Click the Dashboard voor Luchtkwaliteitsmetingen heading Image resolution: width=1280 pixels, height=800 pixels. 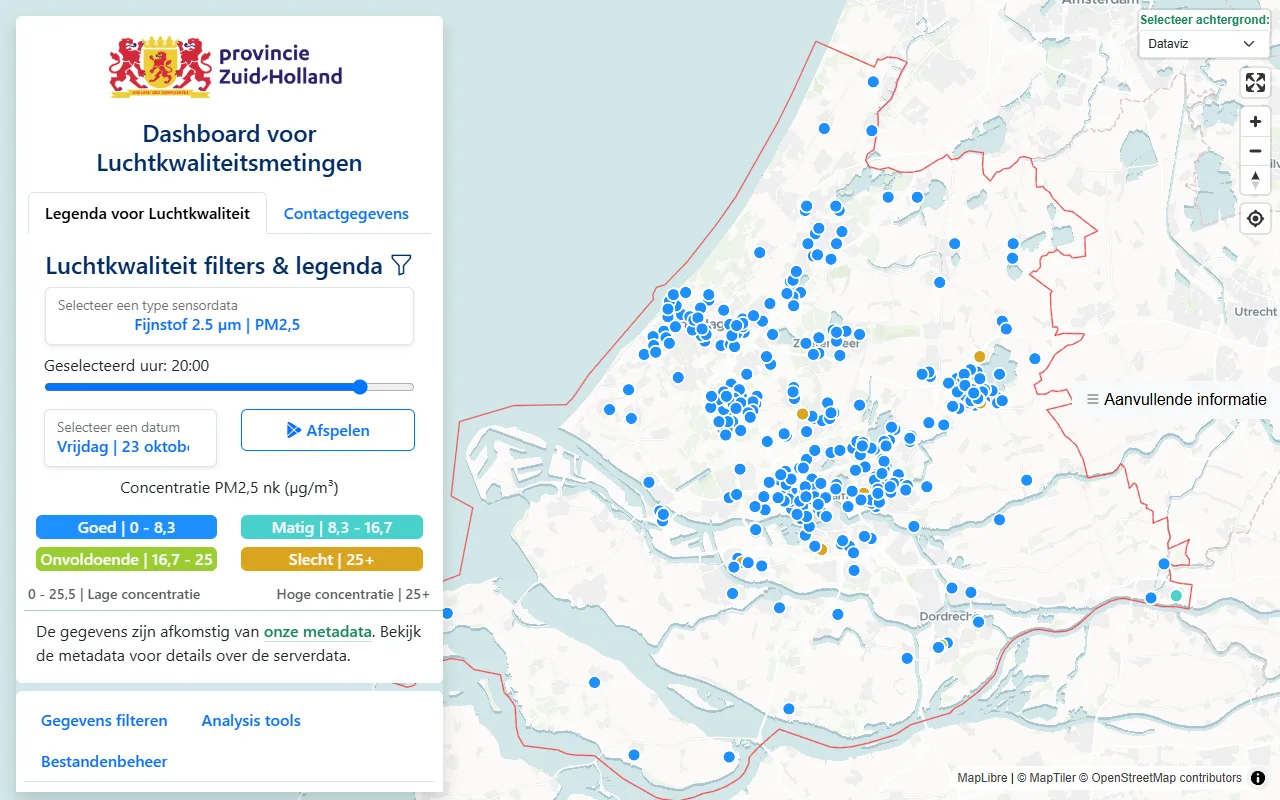(x=229, y=148)
